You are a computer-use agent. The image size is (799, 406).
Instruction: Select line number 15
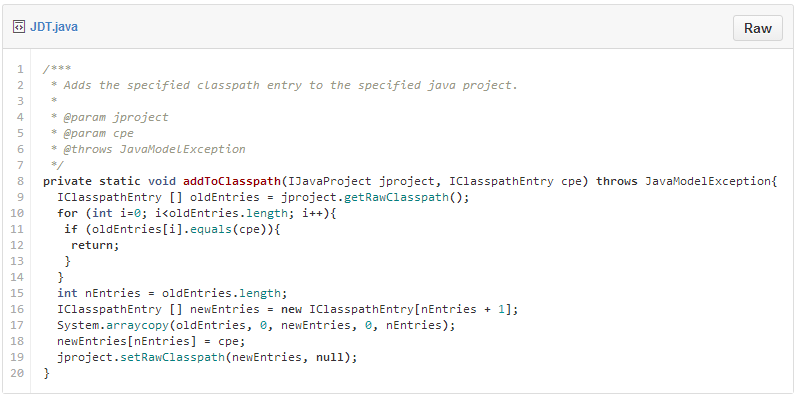[x=19, y=293]
